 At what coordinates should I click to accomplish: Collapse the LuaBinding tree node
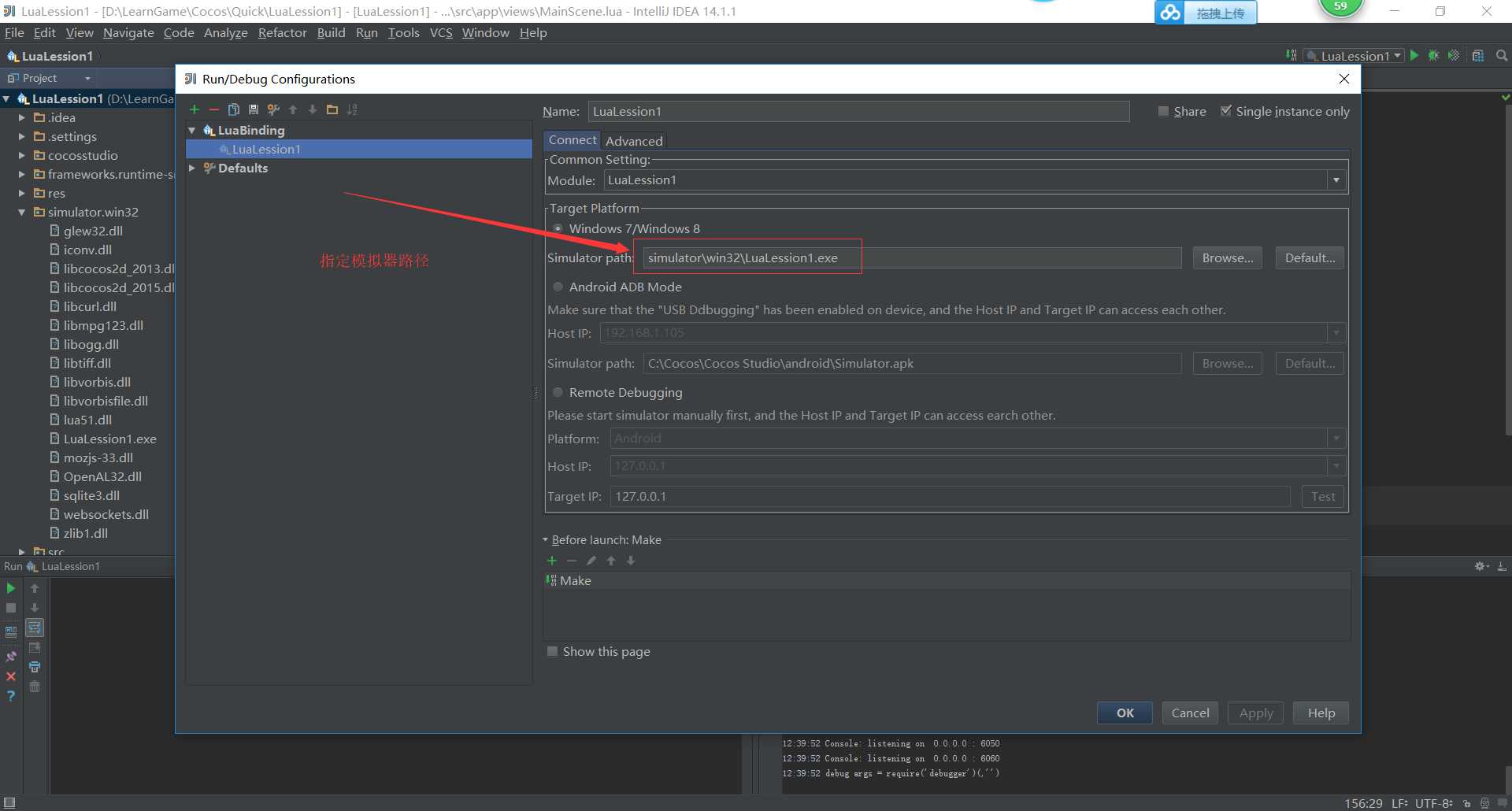pos(192,130)
